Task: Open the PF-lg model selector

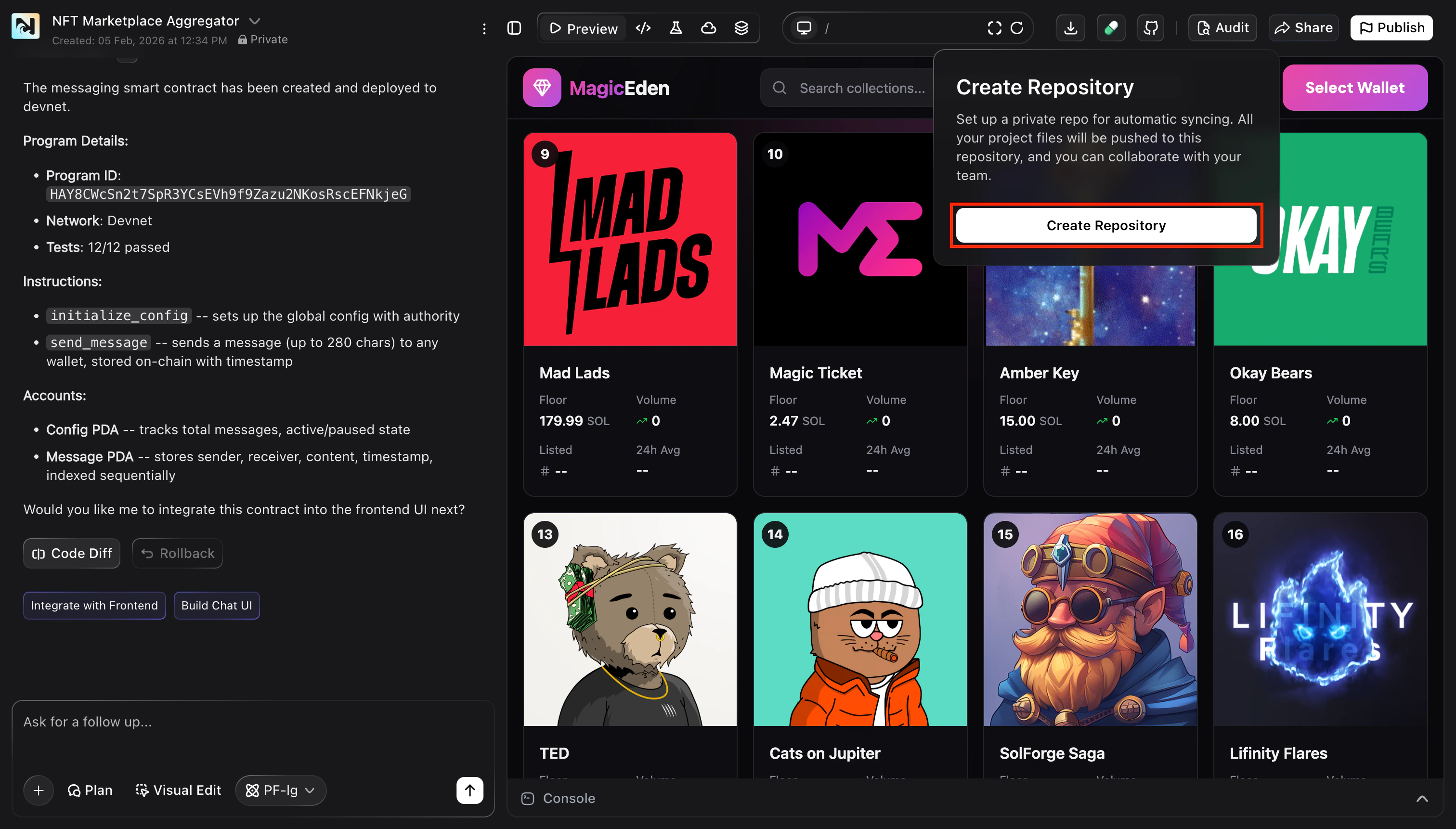Action: (280, 790)
